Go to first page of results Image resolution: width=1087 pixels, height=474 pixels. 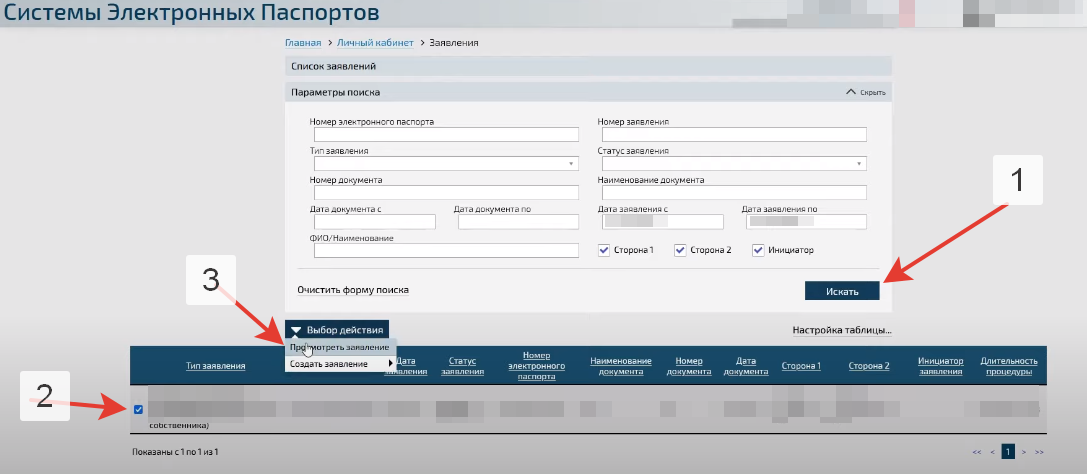[977, 452]
